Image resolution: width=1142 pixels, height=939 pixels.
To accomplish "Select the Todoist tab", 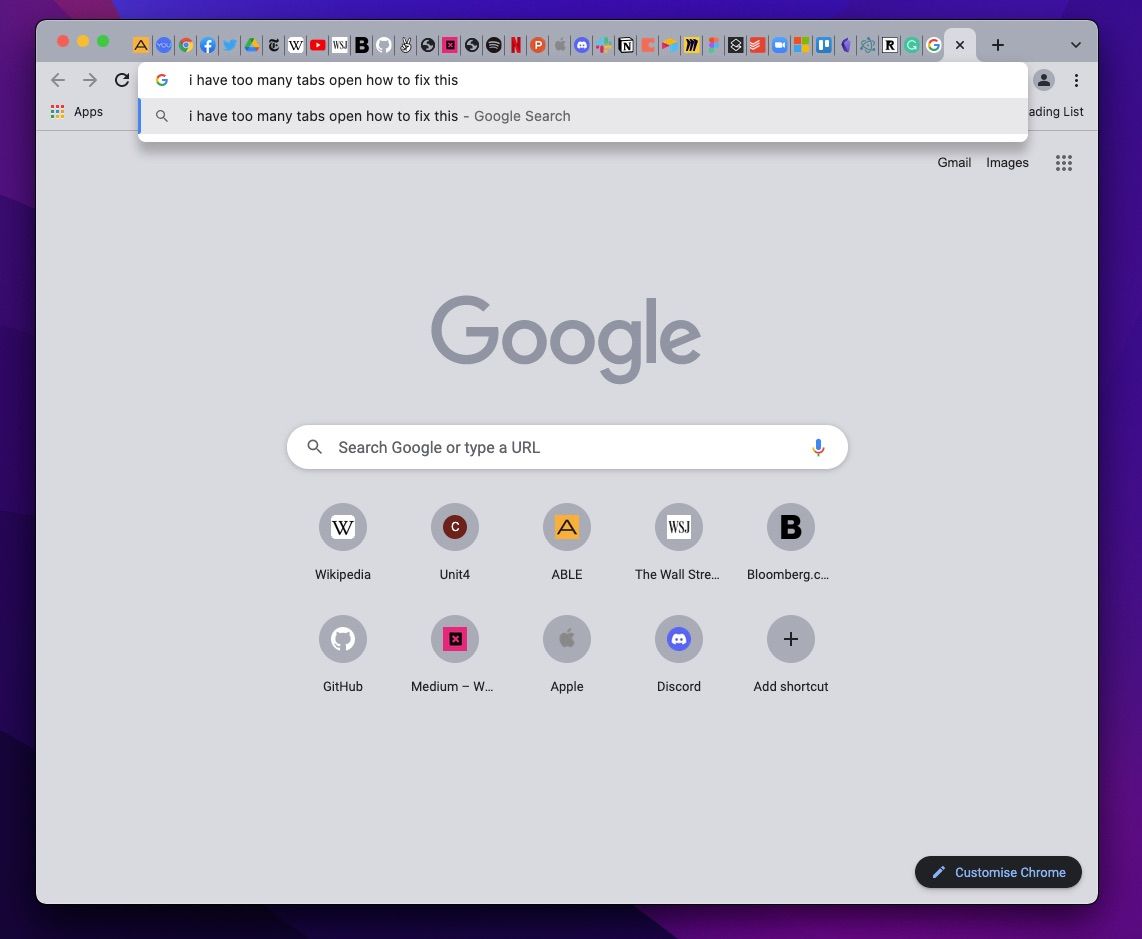I will [x=757, y=45].
